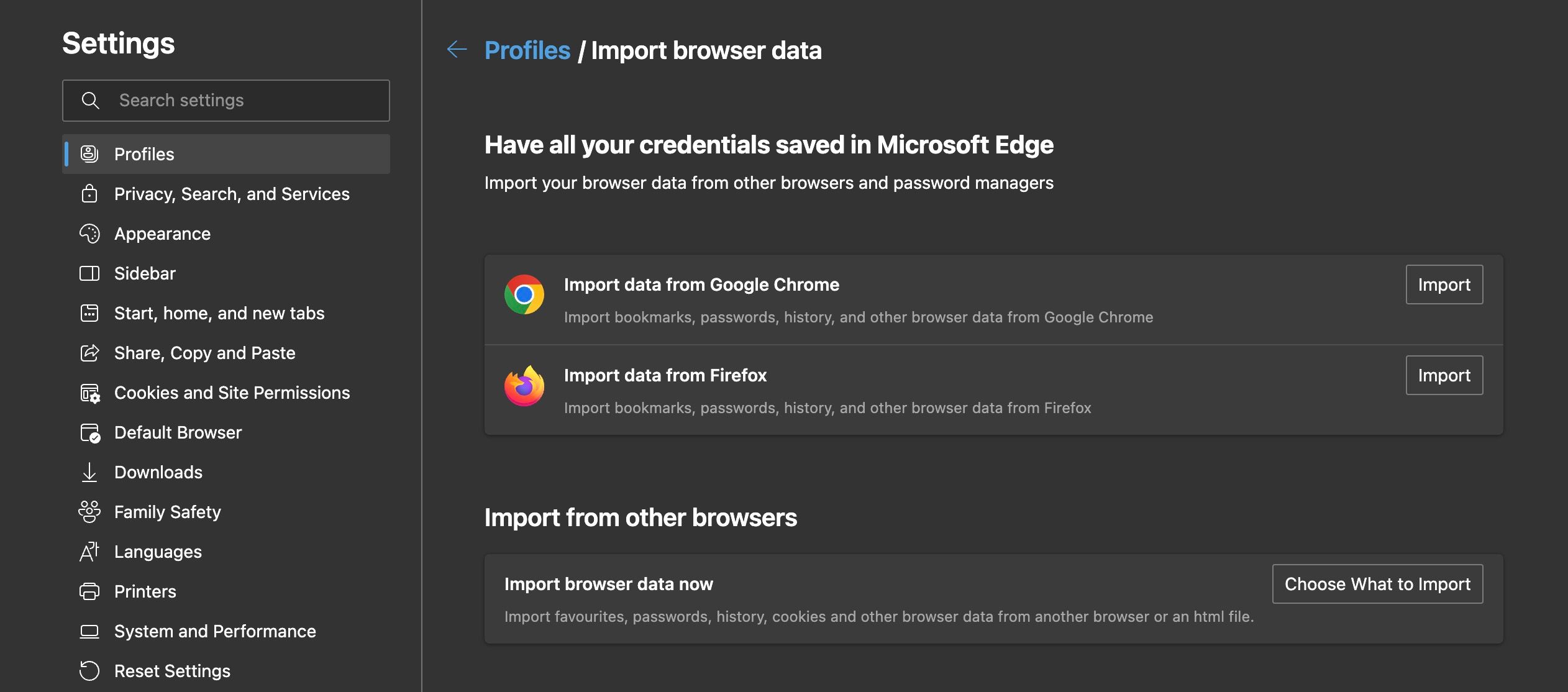Open Printers using the printer icon

pos(91,591)
